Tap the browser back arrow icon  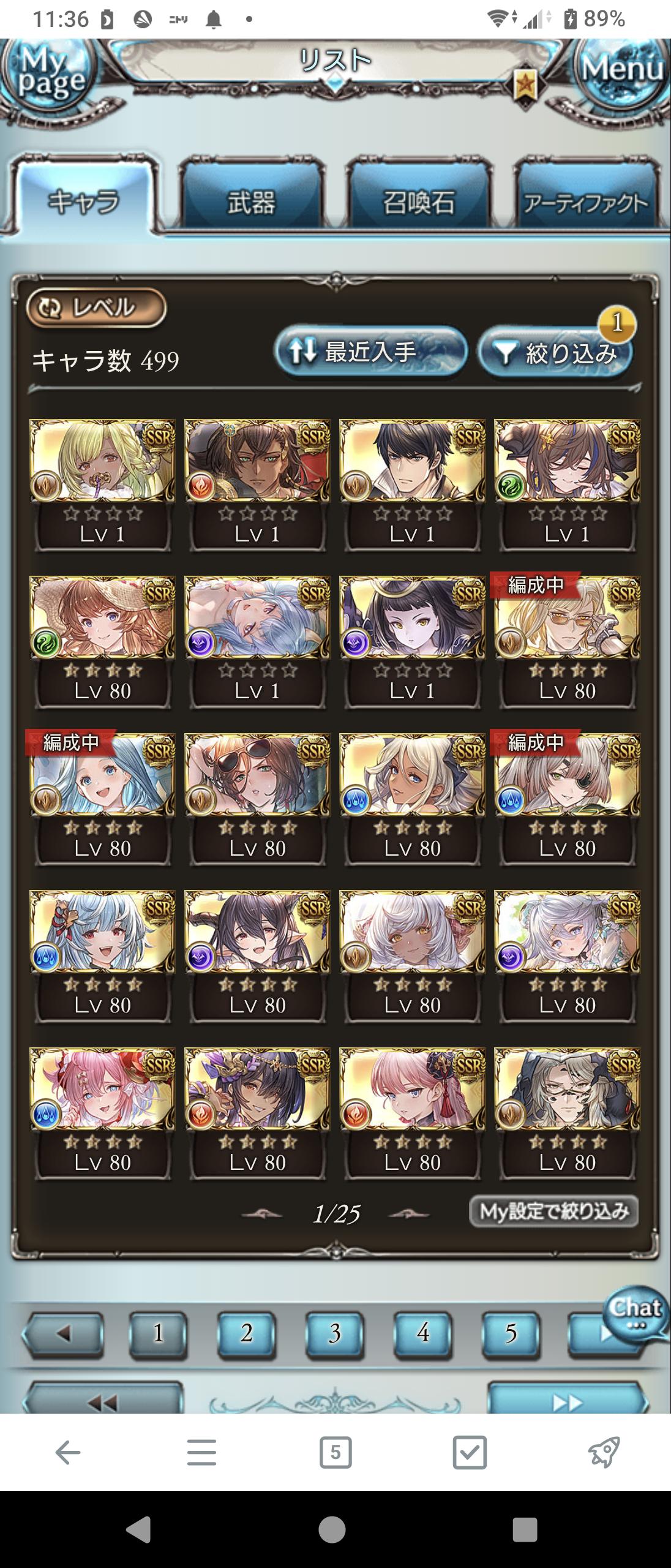(67, 1452)
